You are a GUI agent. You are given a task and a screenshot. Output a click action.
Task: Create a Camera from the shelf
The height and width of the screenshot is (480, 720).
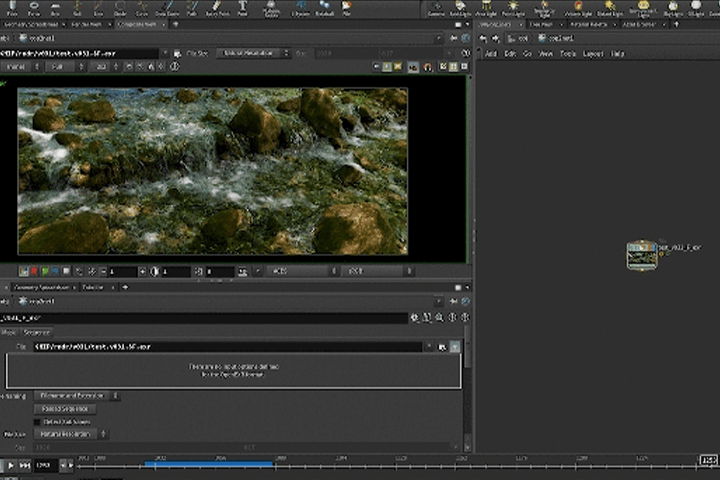tap(436, 8)
